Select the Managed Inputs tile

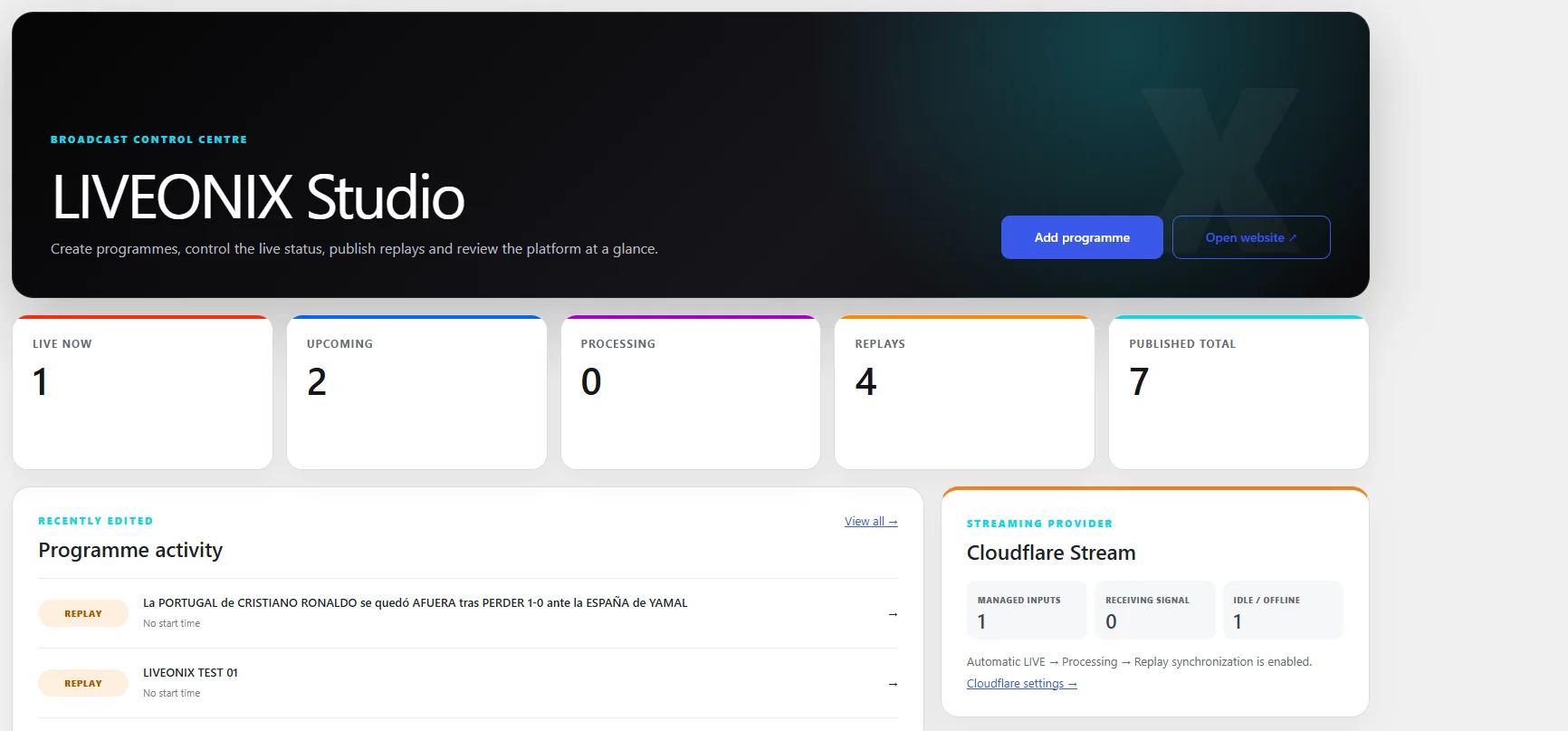click(x=1027, y=611)
